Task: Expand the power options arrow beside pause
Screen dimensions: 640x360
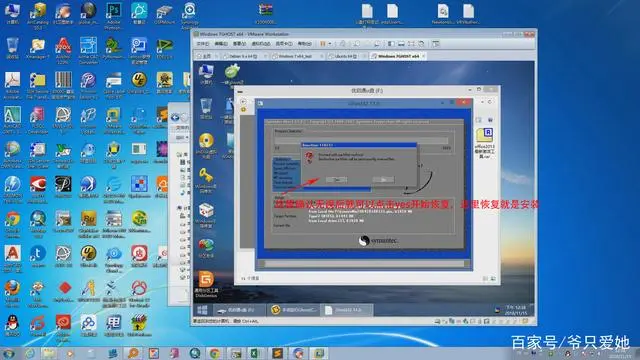Action: point(329,44)
